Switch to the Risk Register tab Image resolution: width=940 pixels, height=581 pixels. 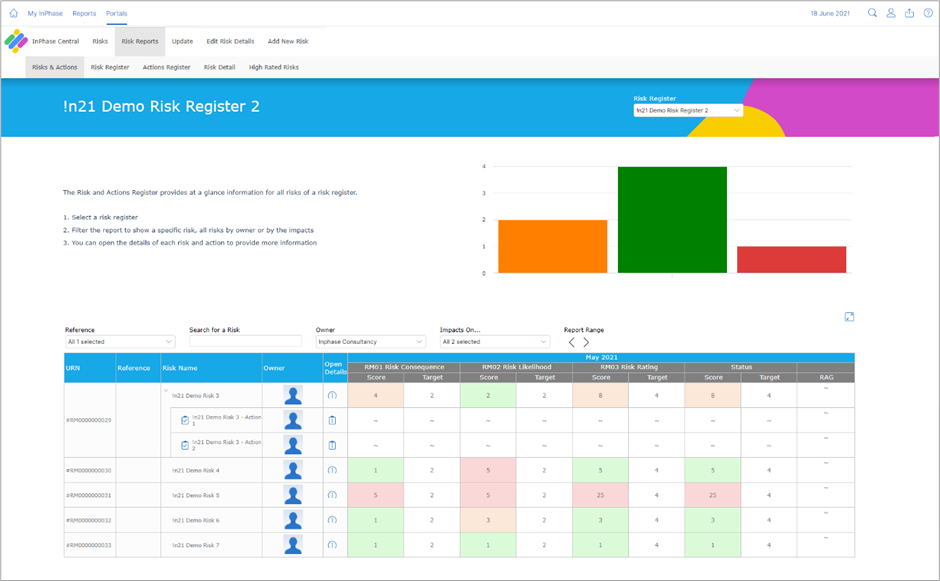[x=110, y=67]
